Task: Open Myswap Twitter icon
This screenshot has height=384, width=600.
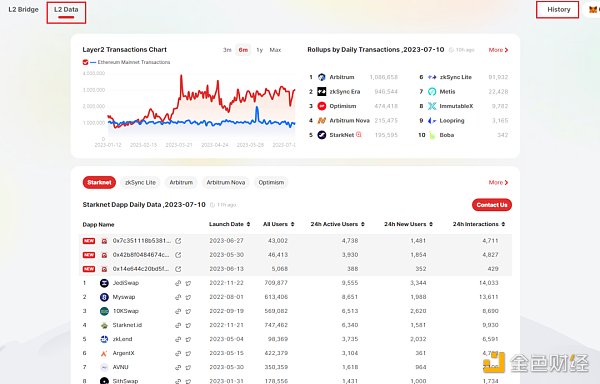Action: click(188, 297)
